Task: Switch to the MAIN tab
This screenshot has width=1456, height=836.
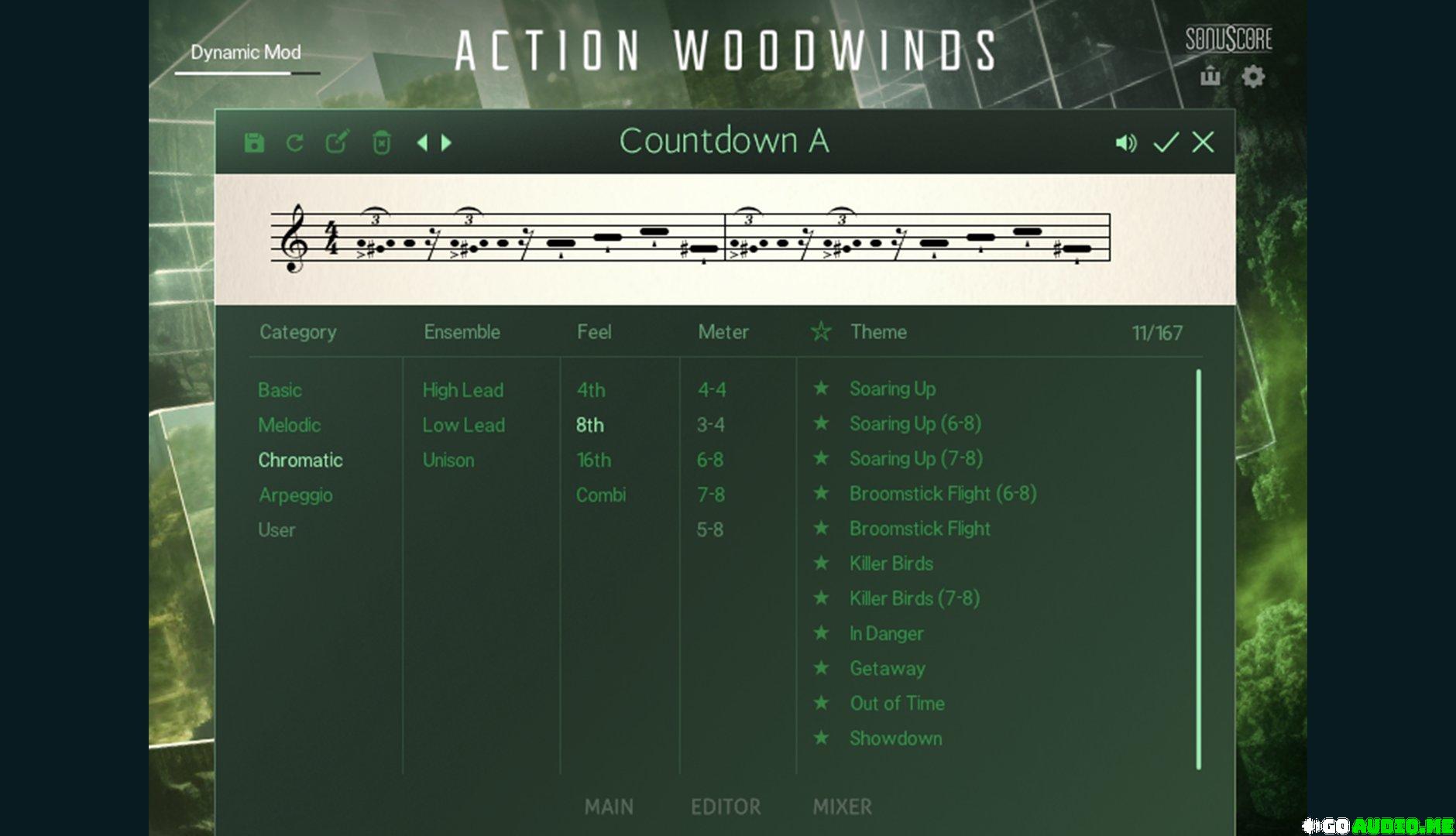Action: tap(609, 807)
